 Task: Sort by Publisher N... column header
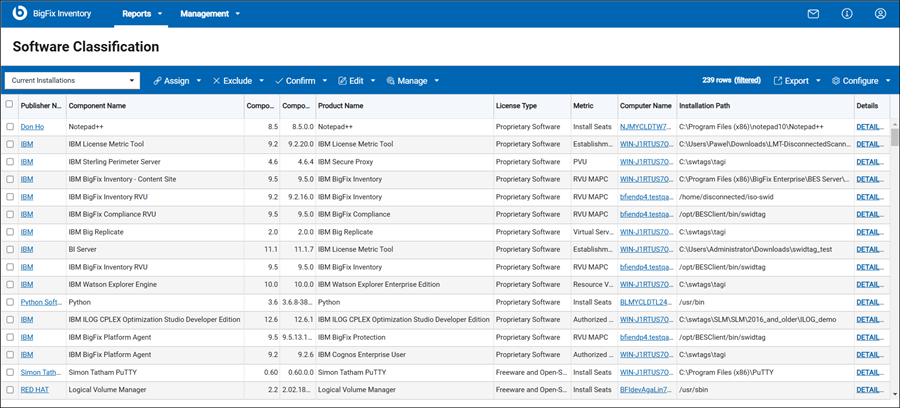tap(41, 106)
